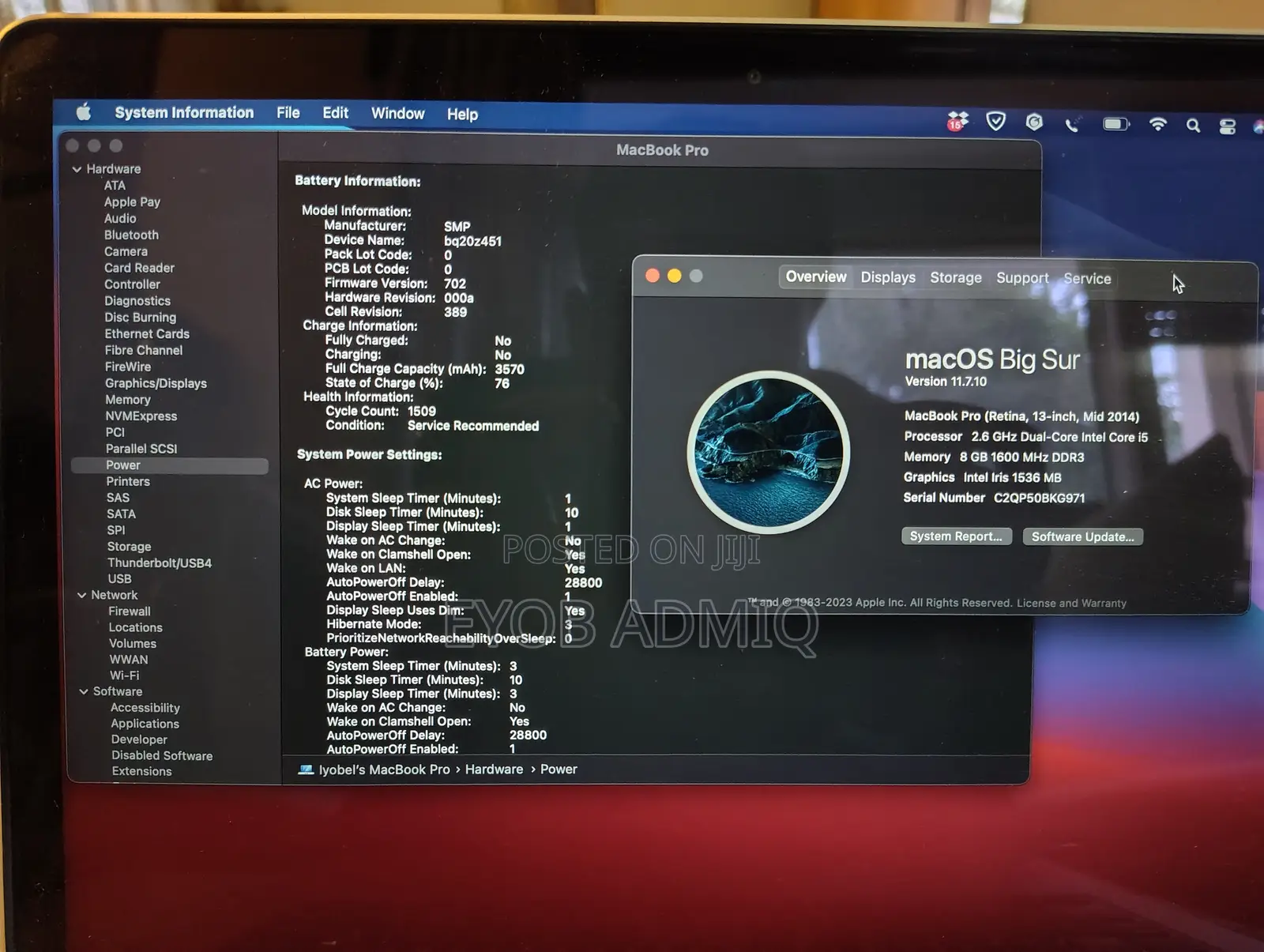Select Camera in the sidebar
Screen dimensions: 1264x952
126,252
